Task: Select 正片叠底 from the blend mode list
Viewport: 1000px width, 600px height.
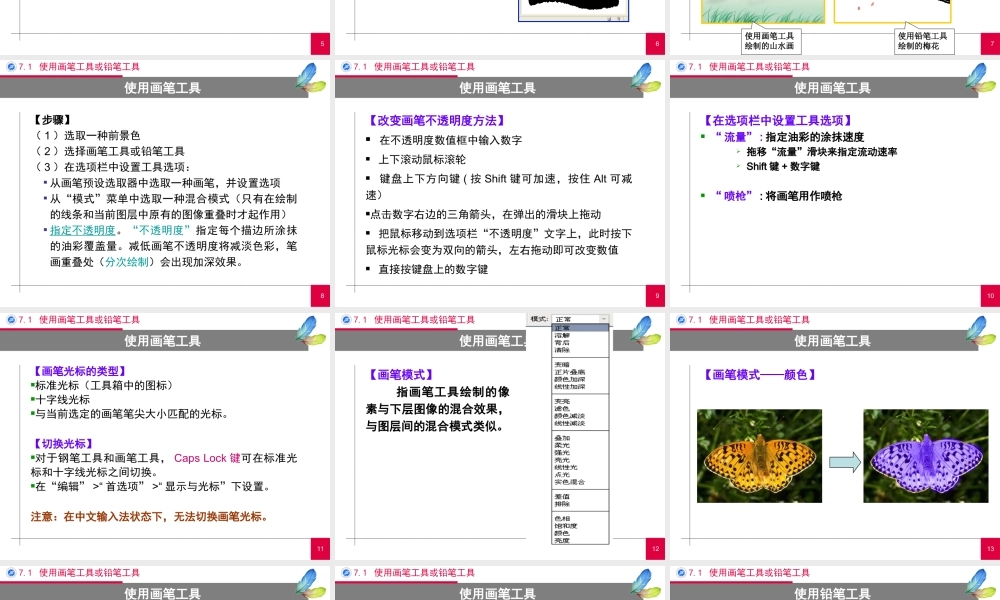Action: (571, 372)
